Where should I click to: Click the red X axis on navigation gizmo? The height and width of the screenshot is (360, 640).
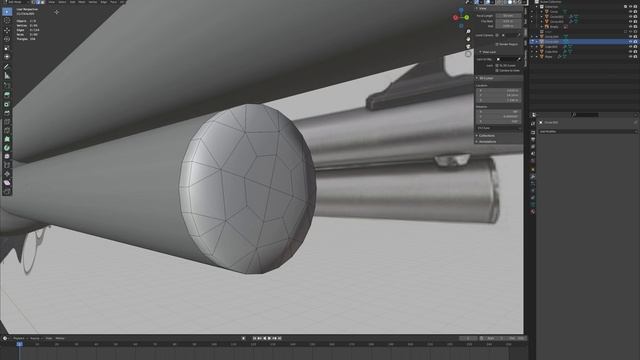pos(456,18)
